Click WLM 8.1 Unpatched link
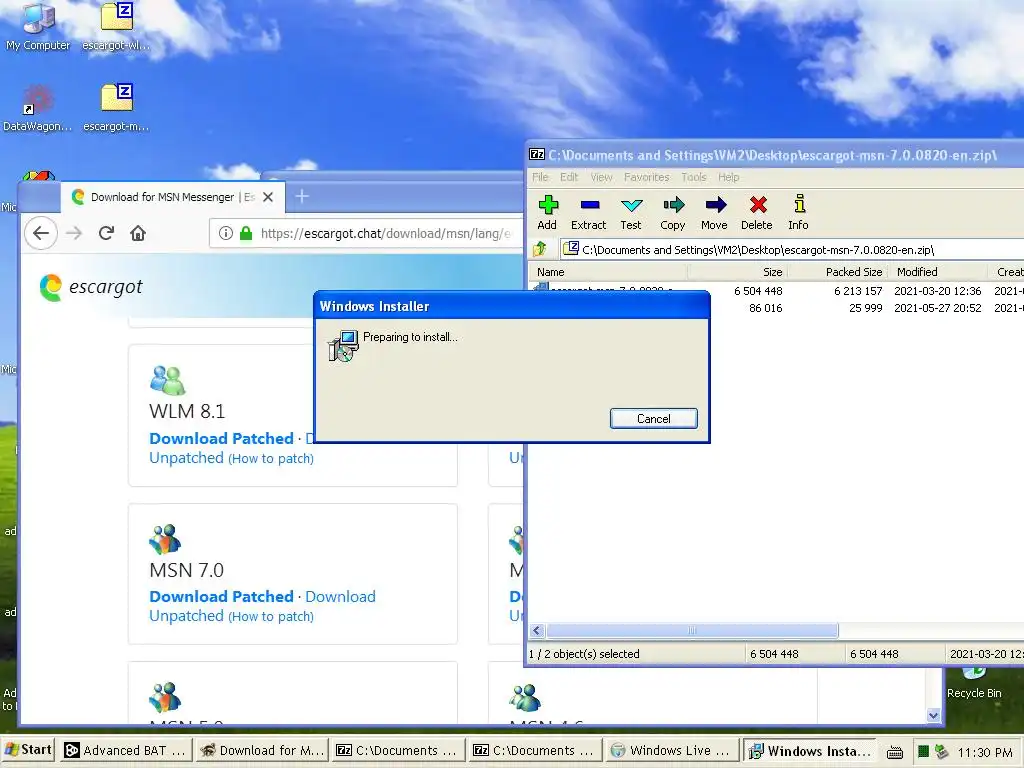Viewport: 1024px width, 768px height. 186,458
